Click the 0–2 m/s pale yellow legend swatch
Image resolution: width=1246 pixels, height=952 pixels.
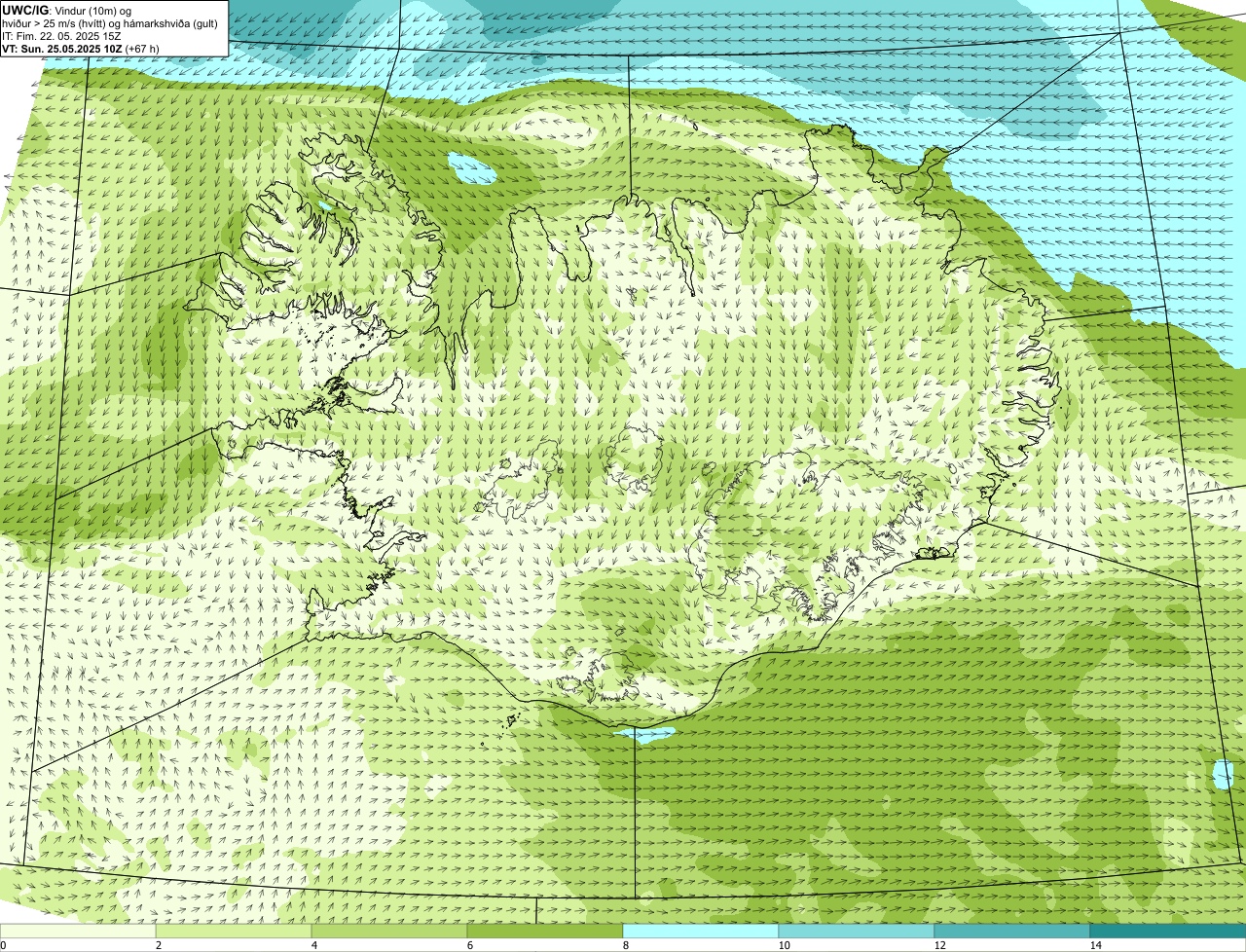(x=78, y=931)
